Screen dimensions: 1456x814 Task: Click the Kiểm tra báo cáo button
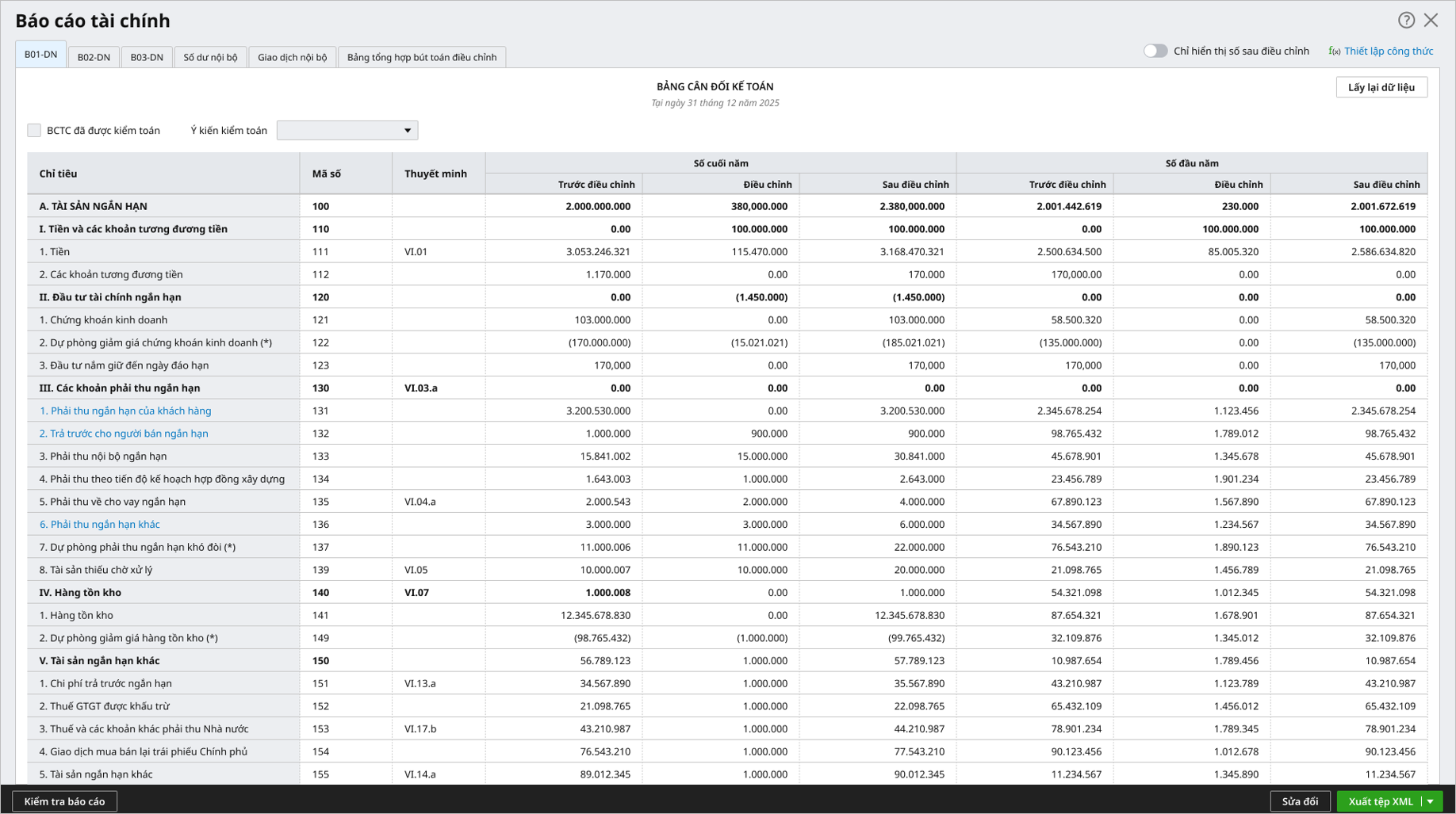(64, 801)
